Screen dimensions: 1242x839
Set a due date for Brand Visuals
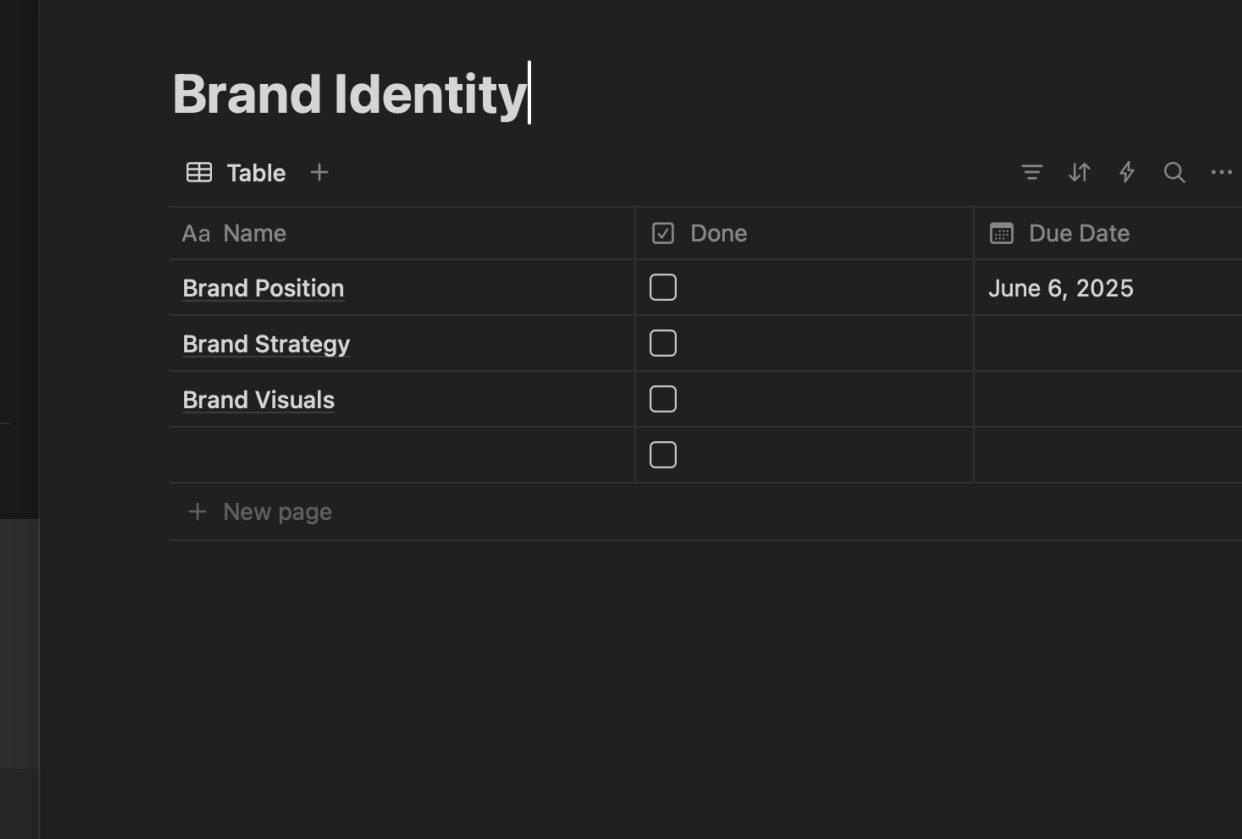tap(1108, 400)
